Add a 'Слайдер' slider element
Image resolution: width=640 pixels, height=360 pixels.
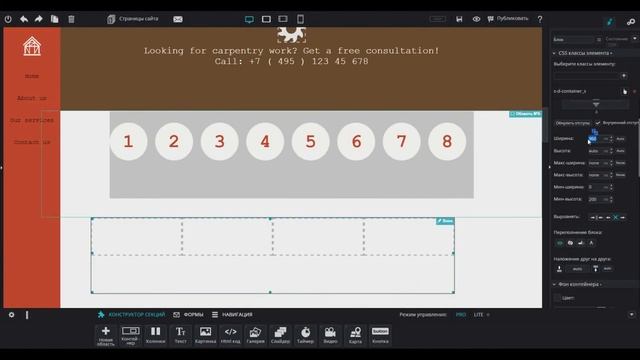click(x=280, y=336)
